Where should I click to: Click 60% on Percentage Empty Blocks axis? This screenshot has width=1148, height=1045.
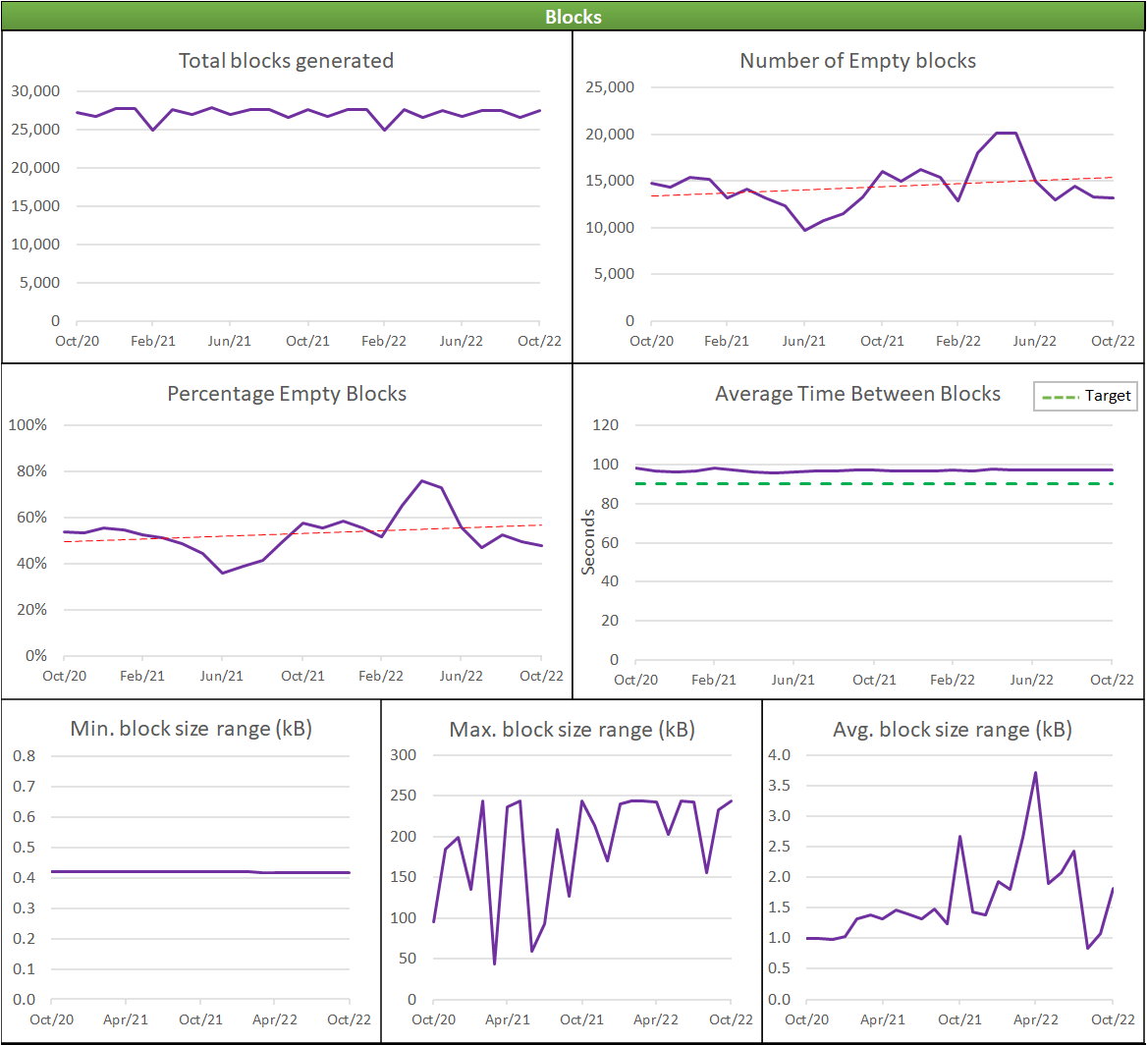pyautogui.click(x=31, y=518)
